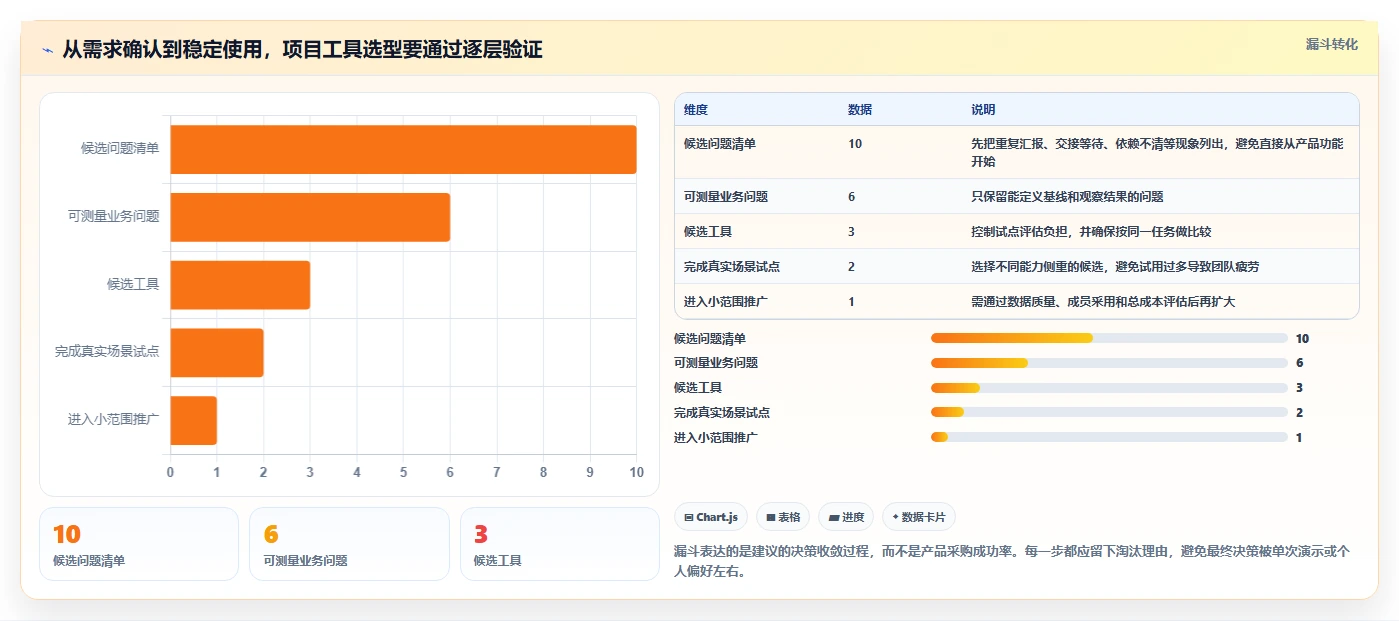
Task: Select the 进度 chip
Action: pos(845,517)
